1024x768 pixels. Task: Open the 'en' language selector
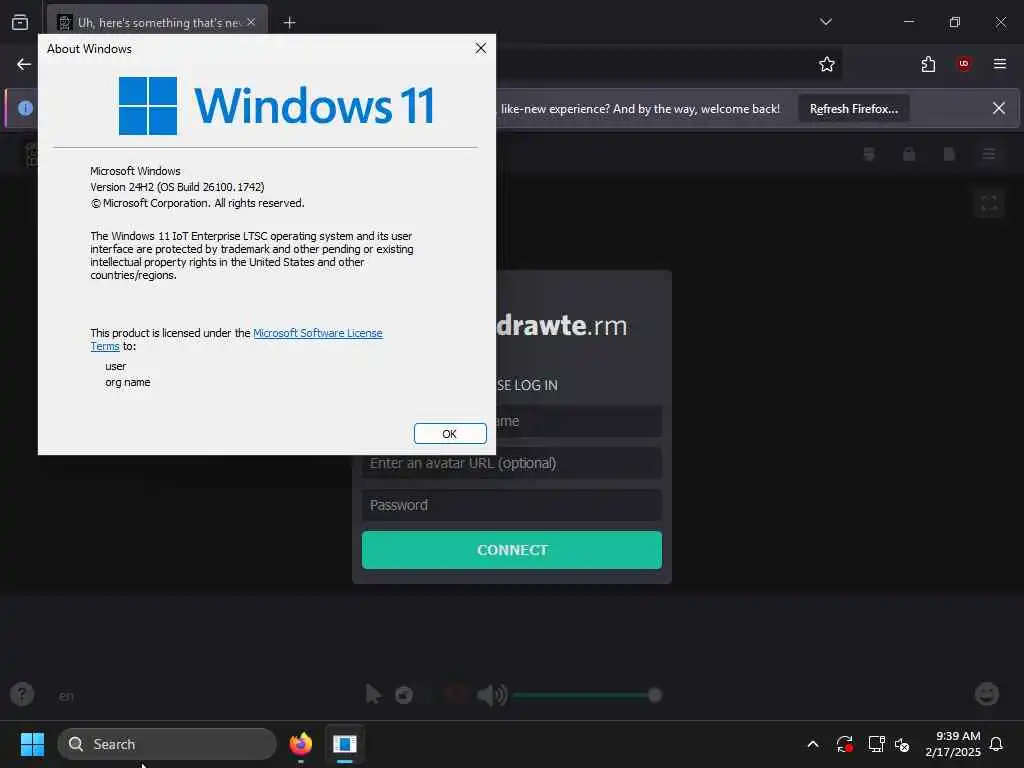[66, 696]
